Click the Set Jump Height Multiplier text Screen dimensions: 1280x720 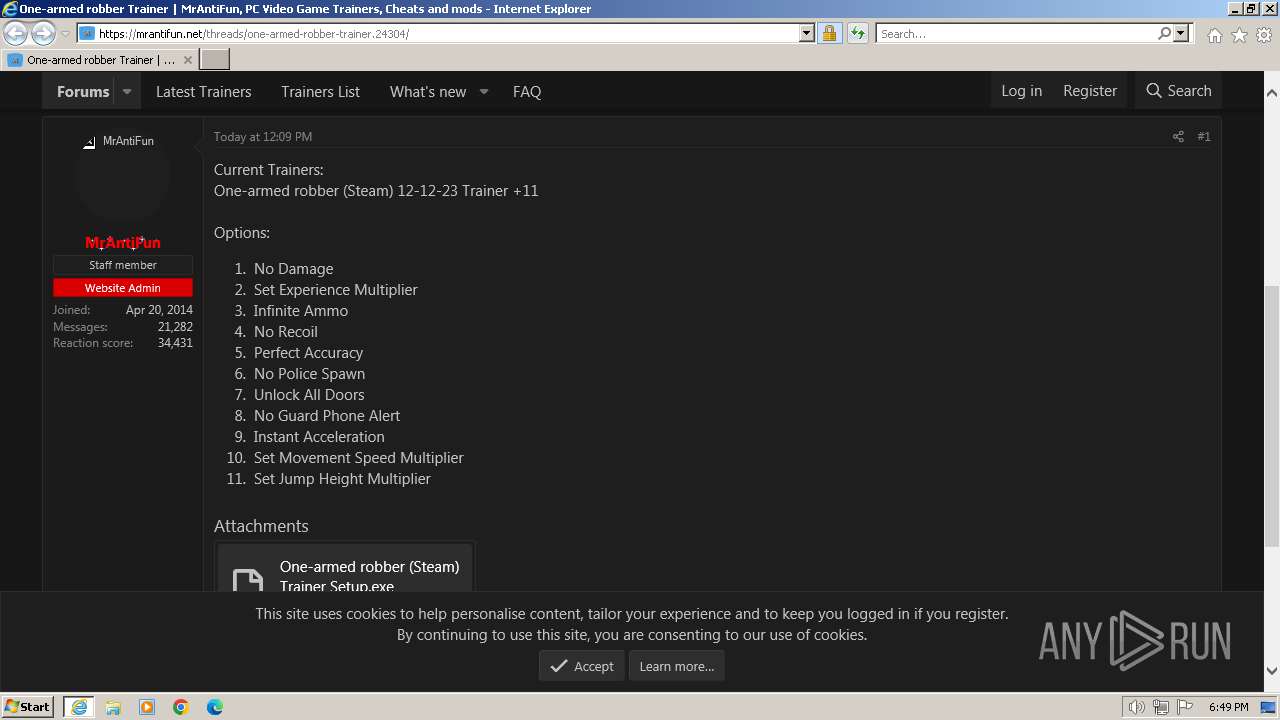pyautogui.click(x=342, y=478)
